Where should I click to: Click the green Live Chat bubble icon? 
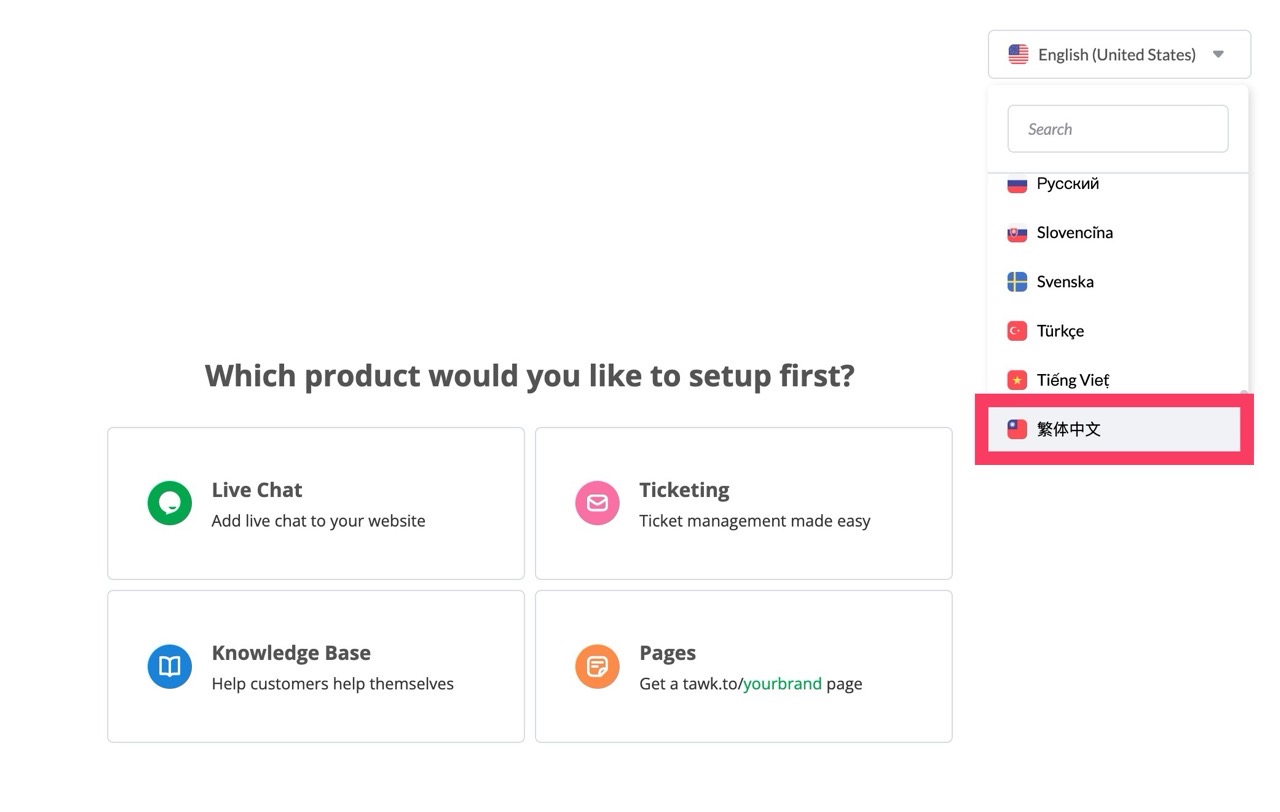click(x=170, y=504)
